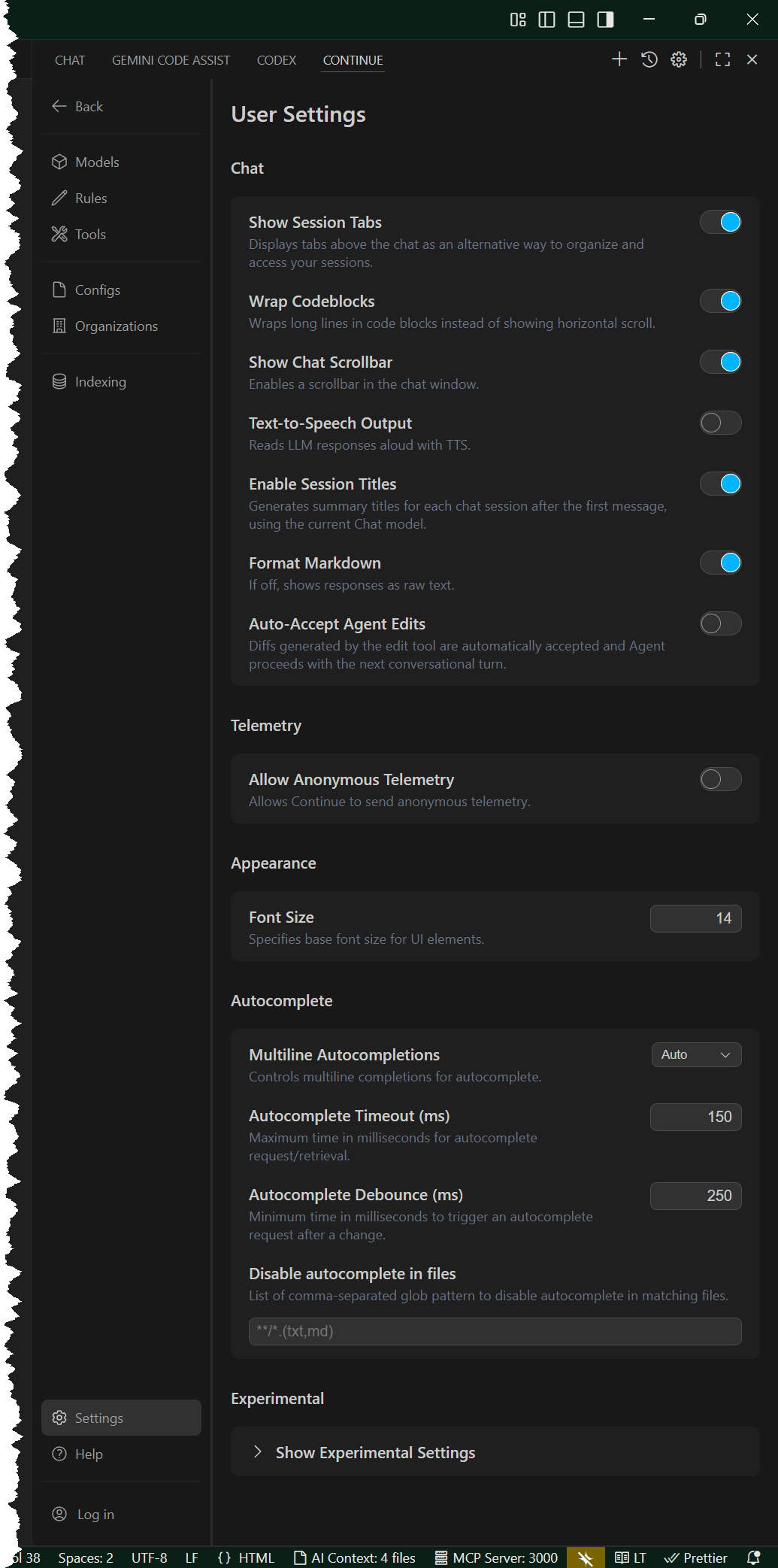Click the Disable autocomplete glob pattern field
Viewport: 778px width, 1568px height.
point(495,1331)
